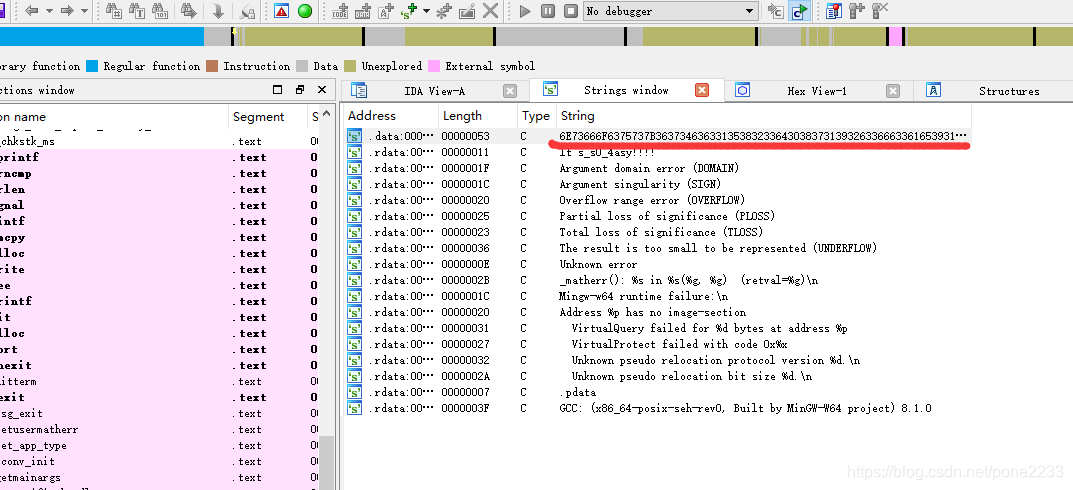Open the breakpoint list icon

[833, 11]
